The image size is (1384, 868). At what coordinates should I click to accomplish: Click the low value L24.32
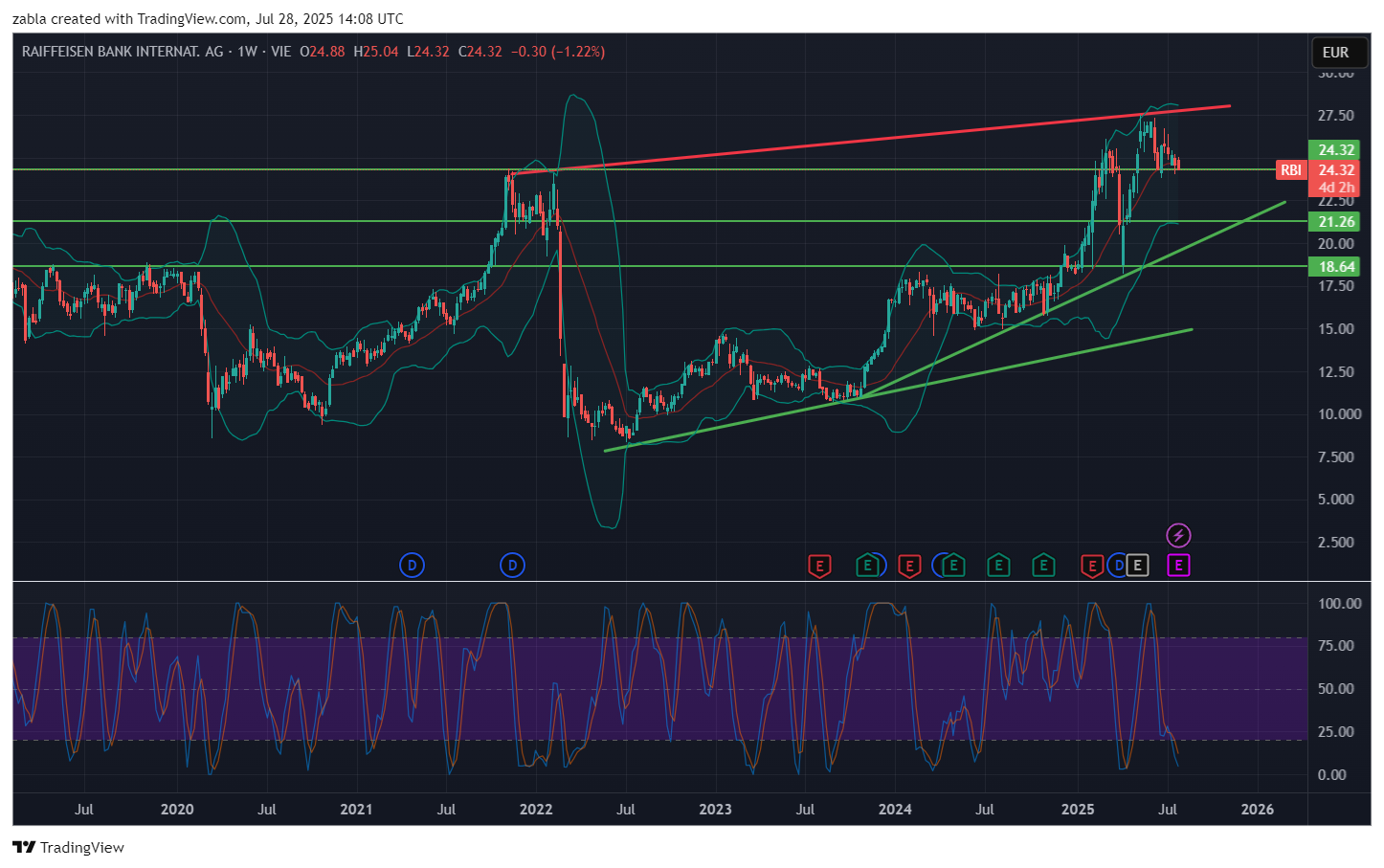[x=428, y=52]
